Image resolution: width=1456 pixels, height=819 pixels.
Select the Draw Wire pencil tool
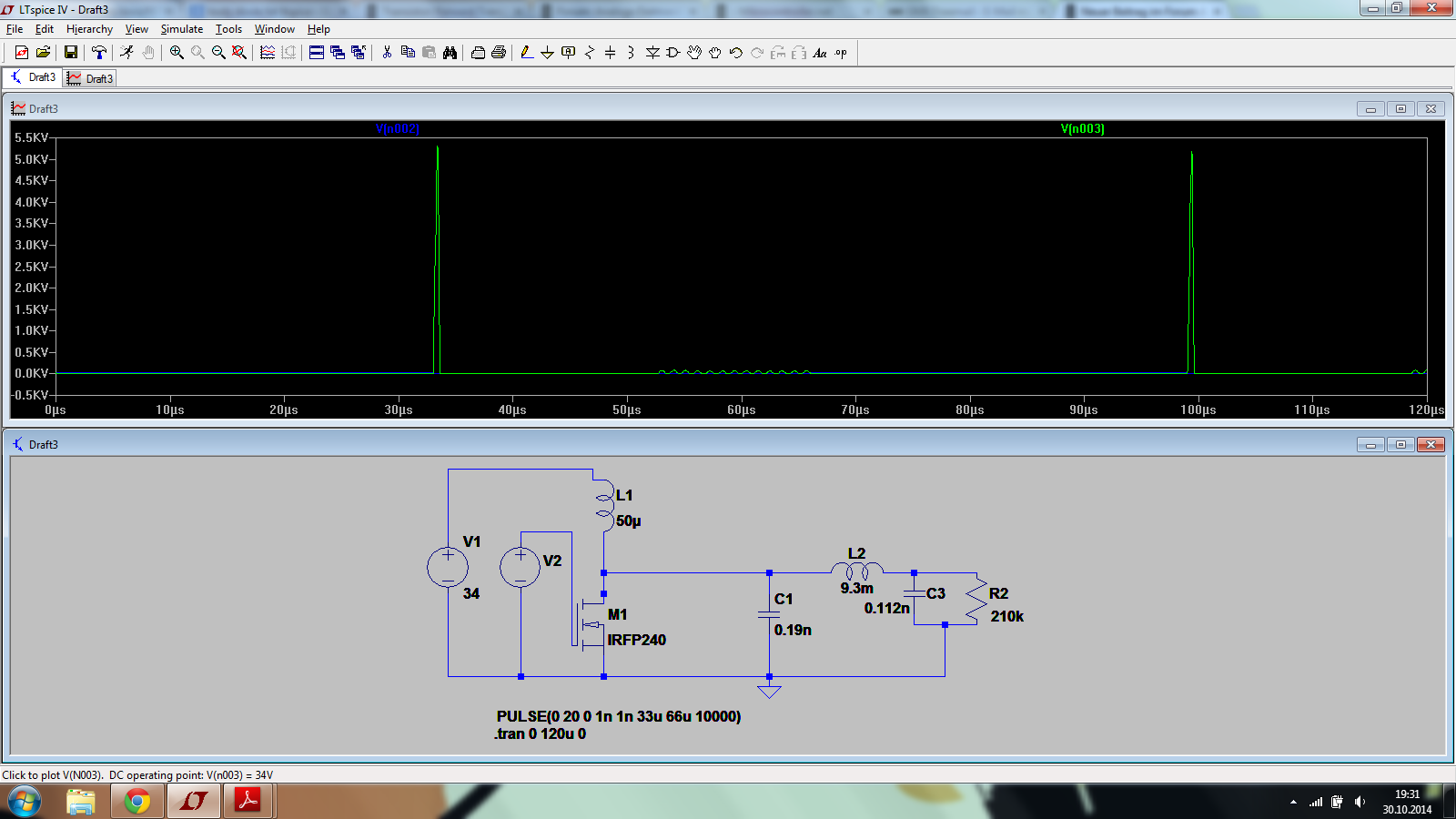527,53
